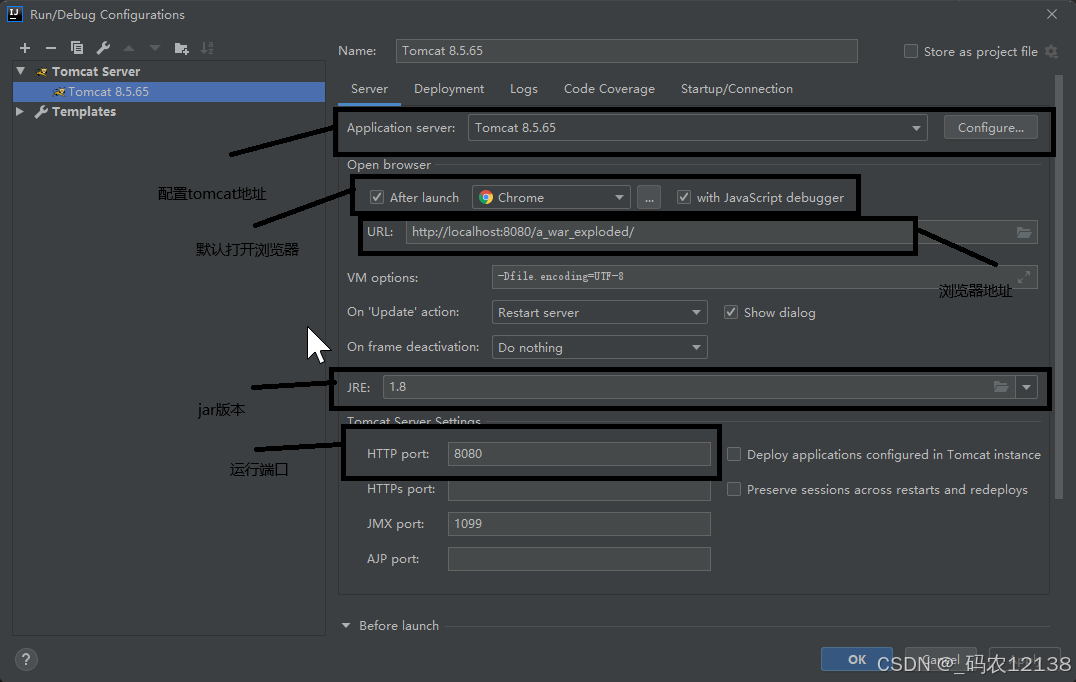
Task: Collapse the Before launch section
Action: tap(346, 626)
